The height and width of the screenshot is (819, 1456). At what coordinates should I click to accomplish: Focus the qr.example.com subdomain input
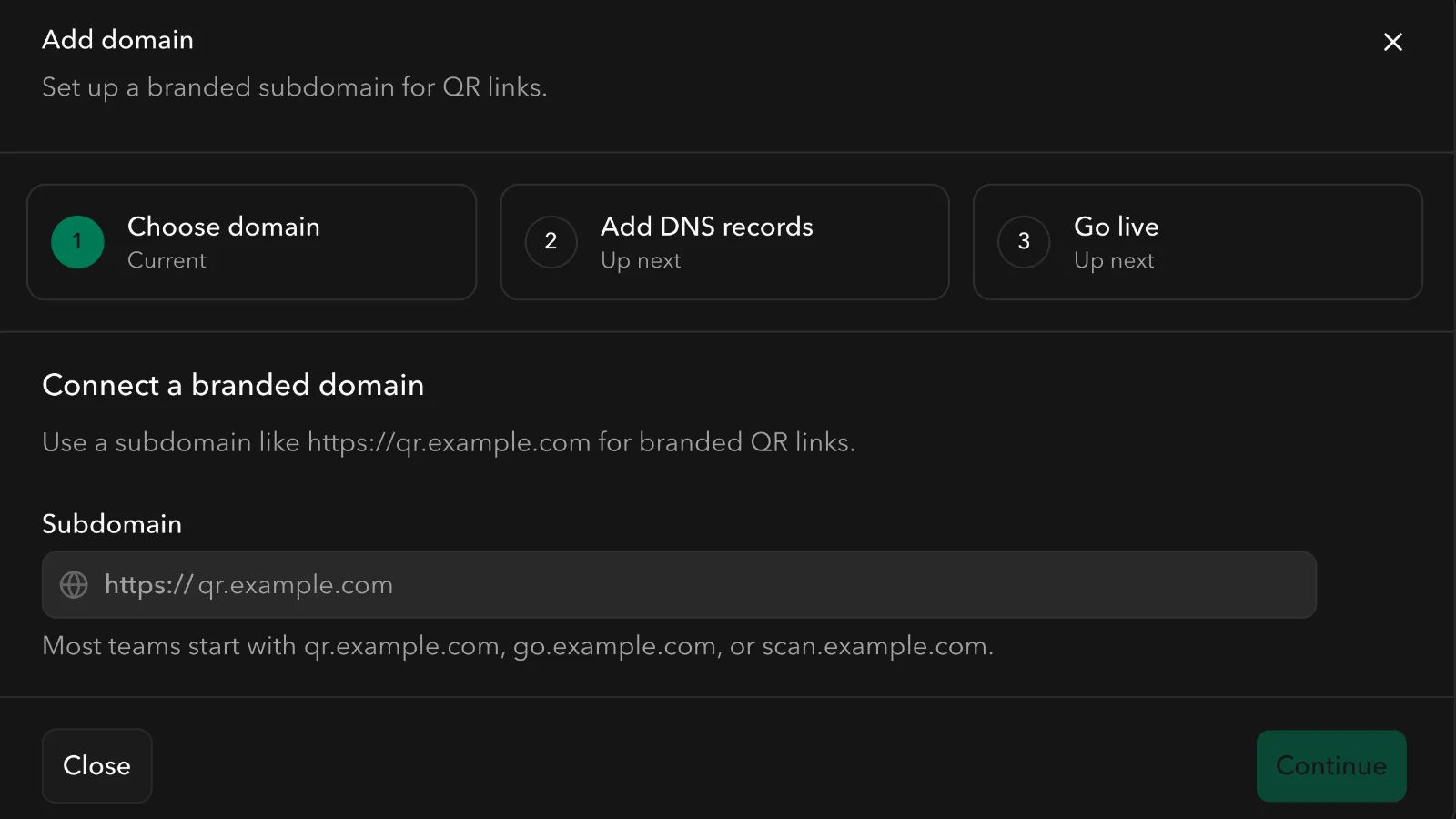click(728, 585)
